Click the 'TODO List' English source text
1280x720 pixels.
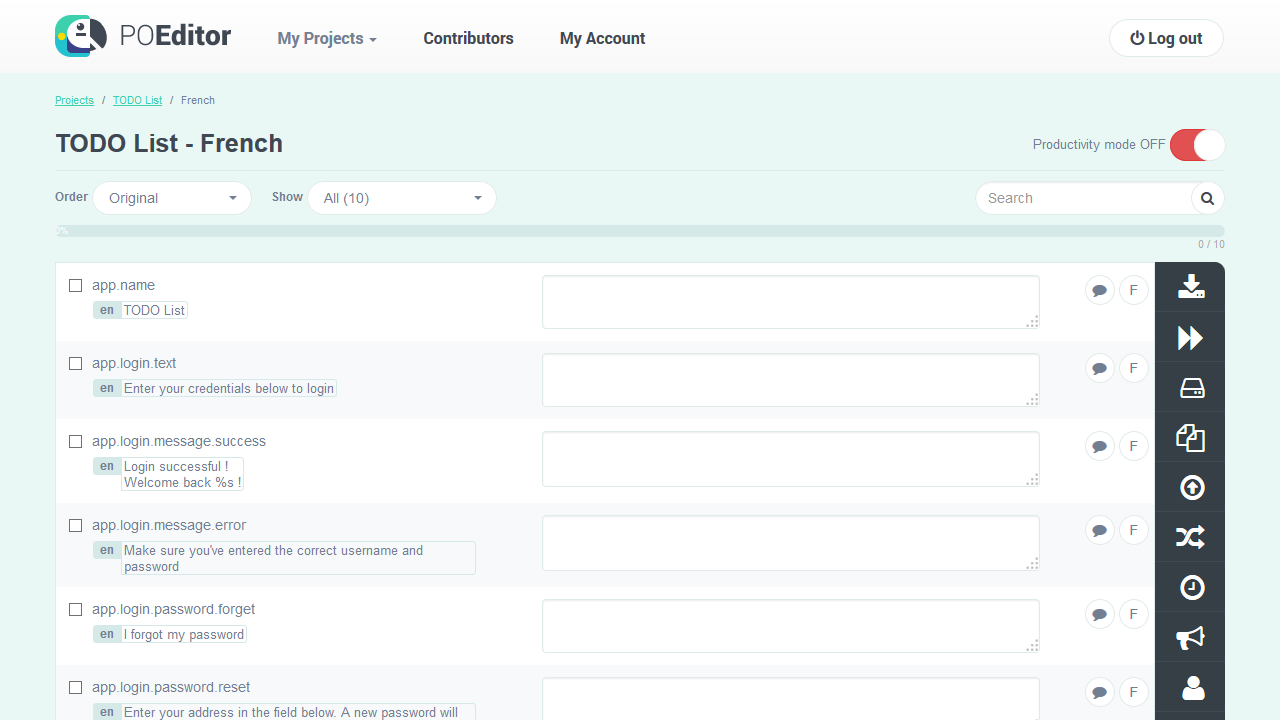click(x=154, y=310)
